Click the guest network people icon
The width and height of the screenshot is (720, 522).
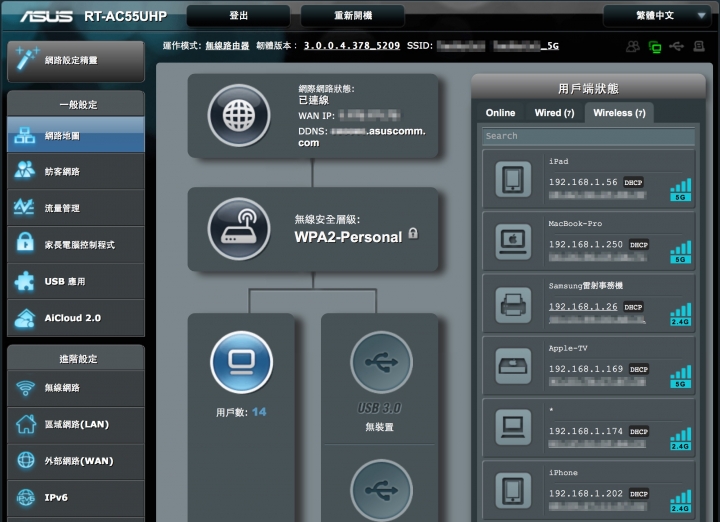click(24, 170)
